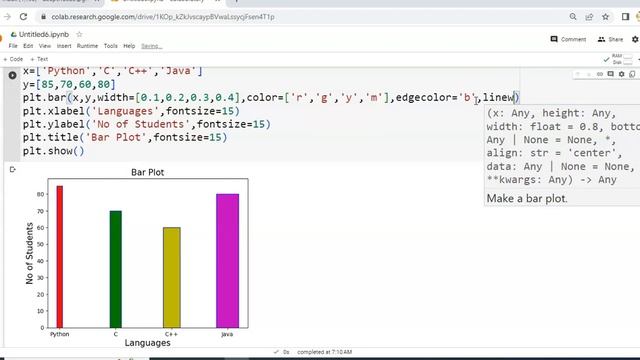Screen dimensions: 640x360
Task: Click 'completed at 7:10 AM' status text
Action: [x=324, y=352]
